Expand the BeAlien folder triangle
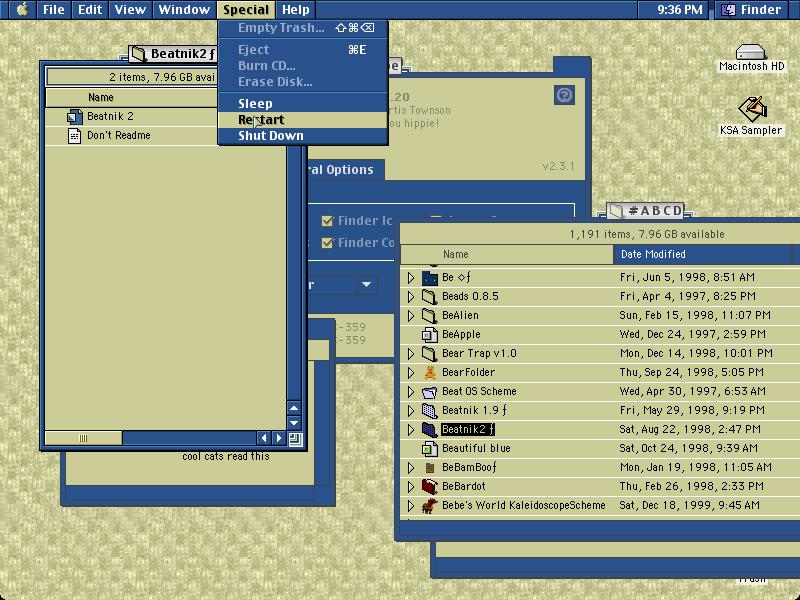This screenshot has width=800, height=600. (x=411, y=316)
